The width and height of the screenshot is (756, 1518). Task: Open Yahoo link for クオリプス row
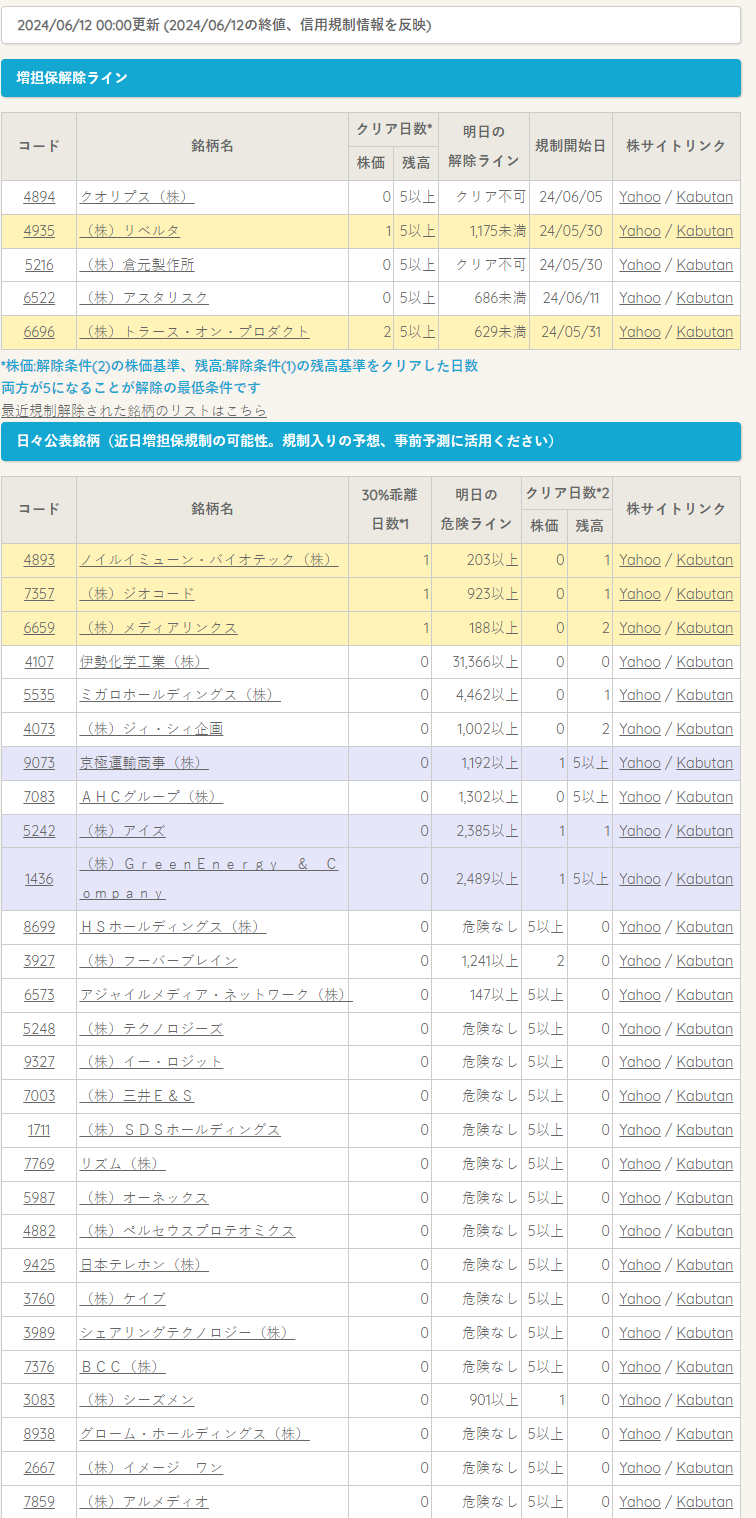pos(640,197)
